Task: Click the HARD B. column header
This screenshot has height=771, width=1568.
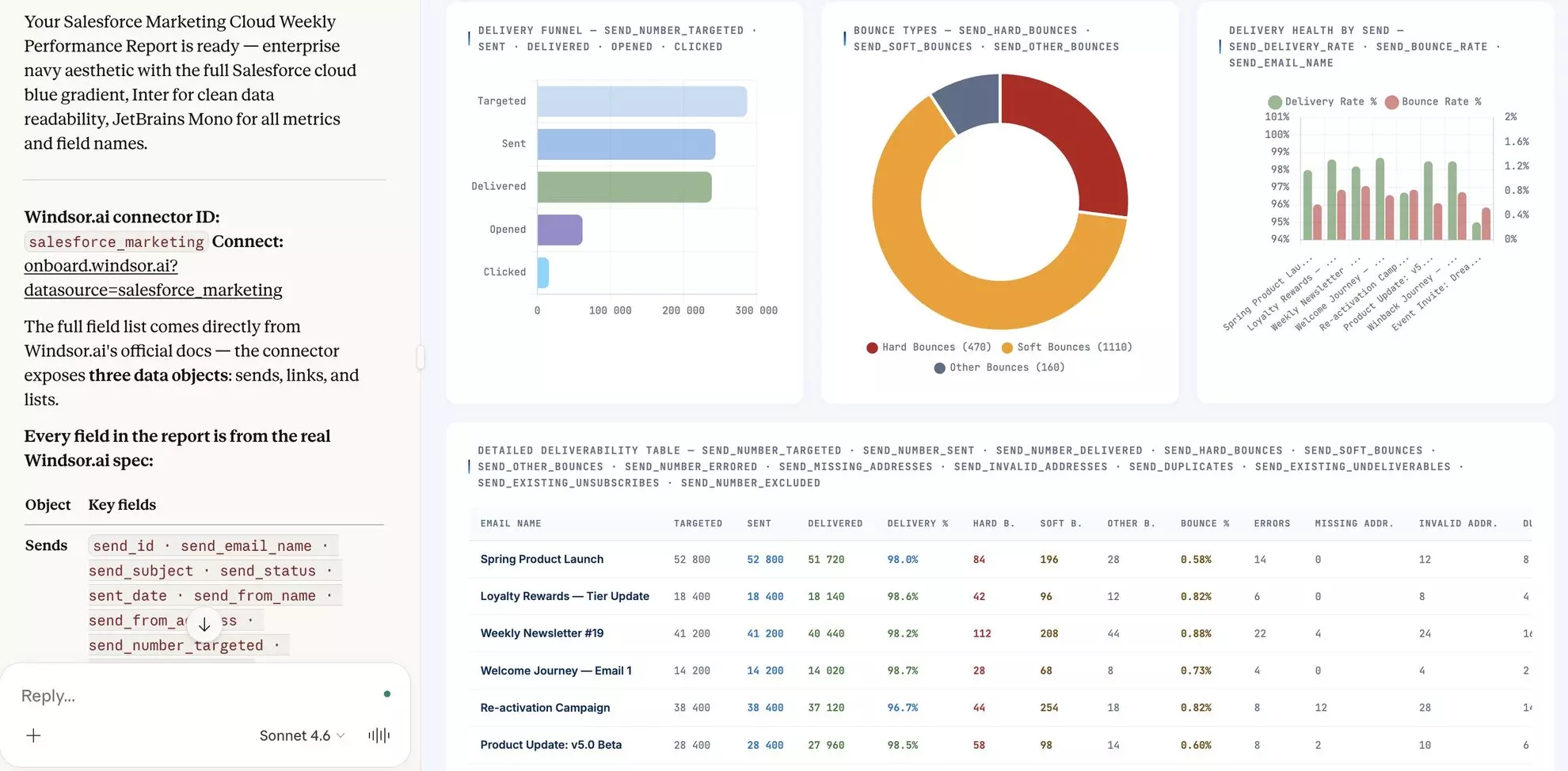Action: click(x=994, y=524)
